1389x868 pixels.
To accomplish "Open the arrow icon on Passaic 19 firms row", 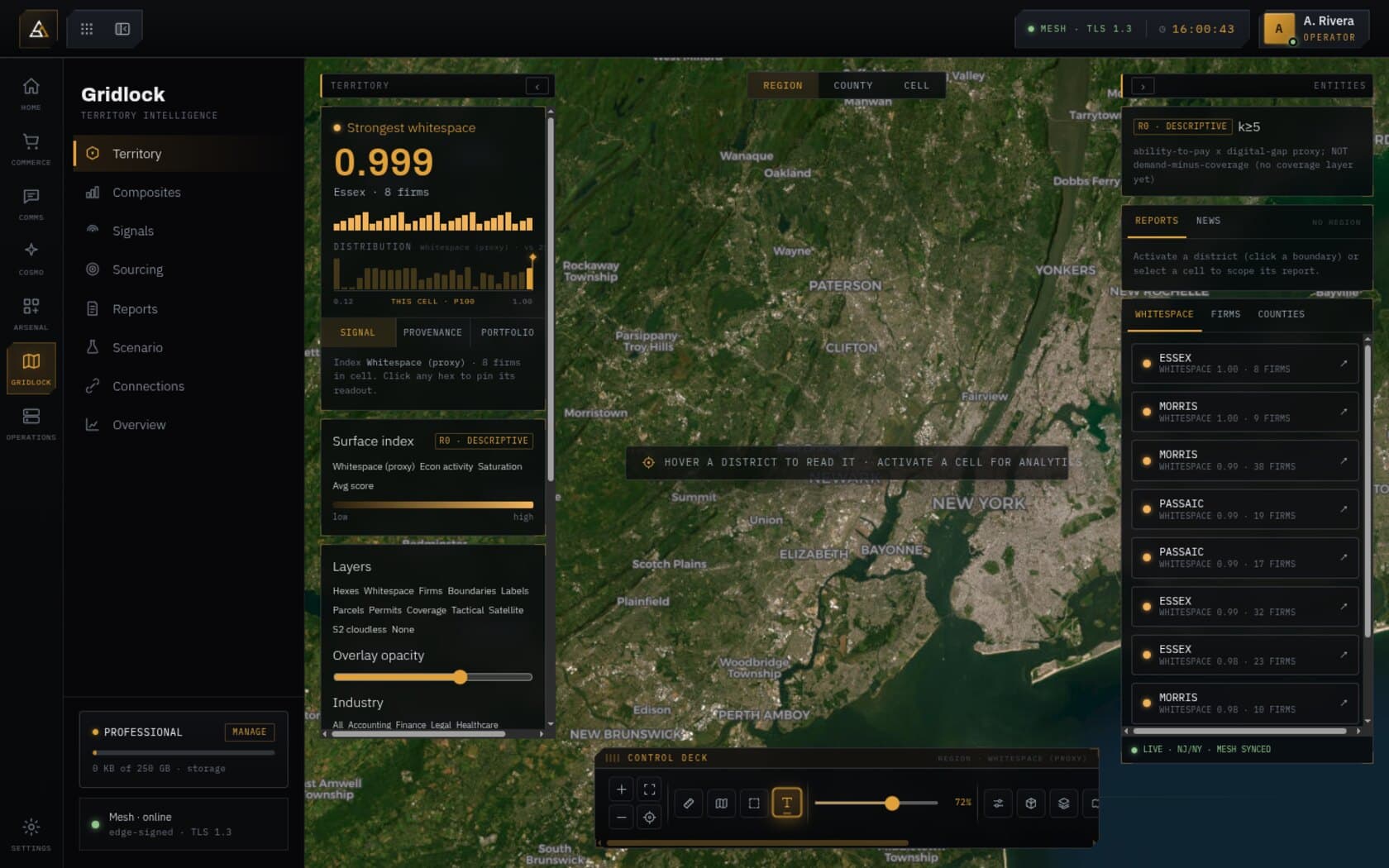I will tap(1344, 509).
